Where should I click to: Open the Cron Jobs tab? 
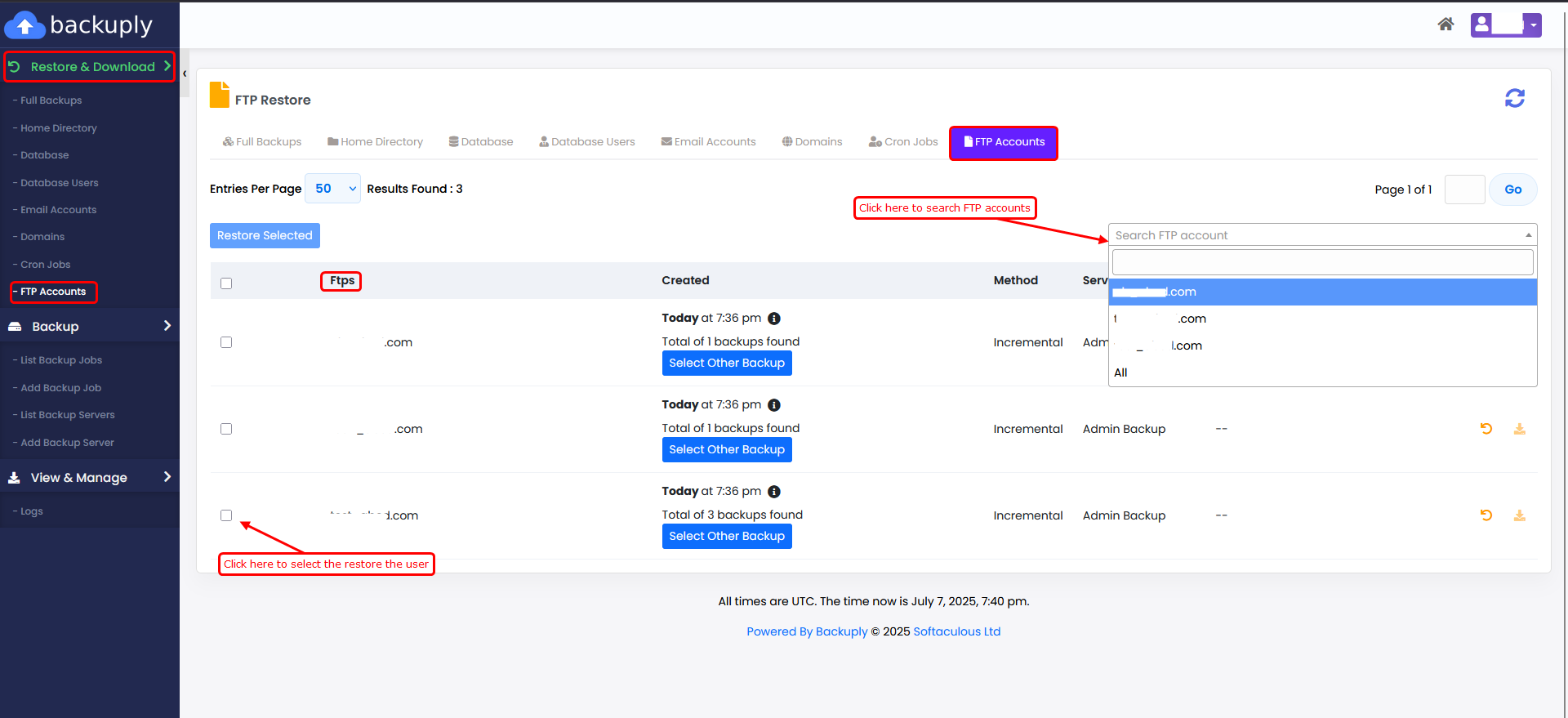(903, 142)
